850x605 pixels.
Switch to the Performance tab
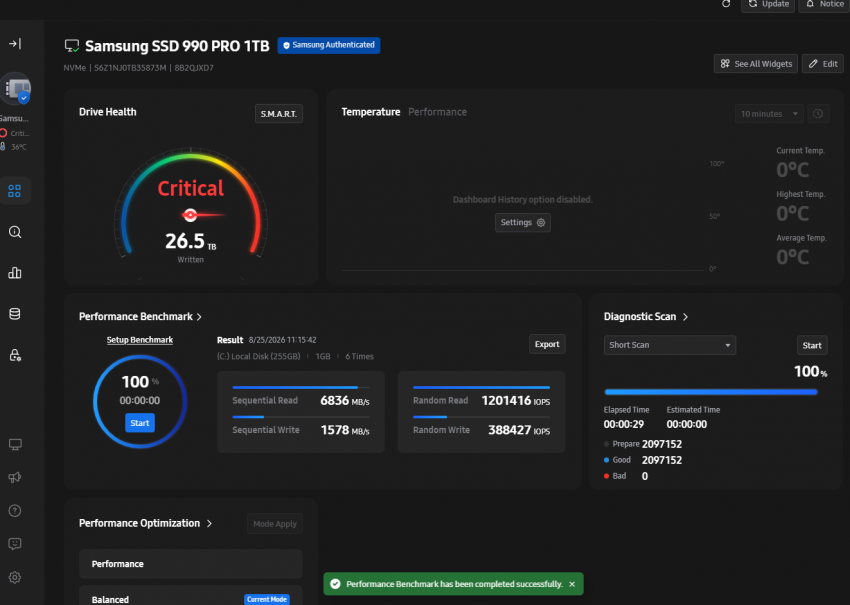[x=437, y=112]
